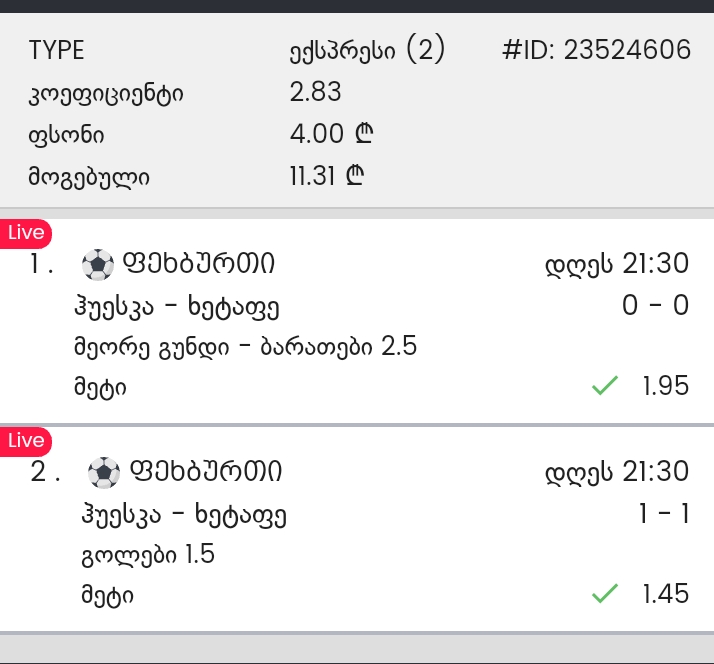Viewport: 714px width, 664px height.
Task: Click the total coefficient 2.83
Action: 315,92
